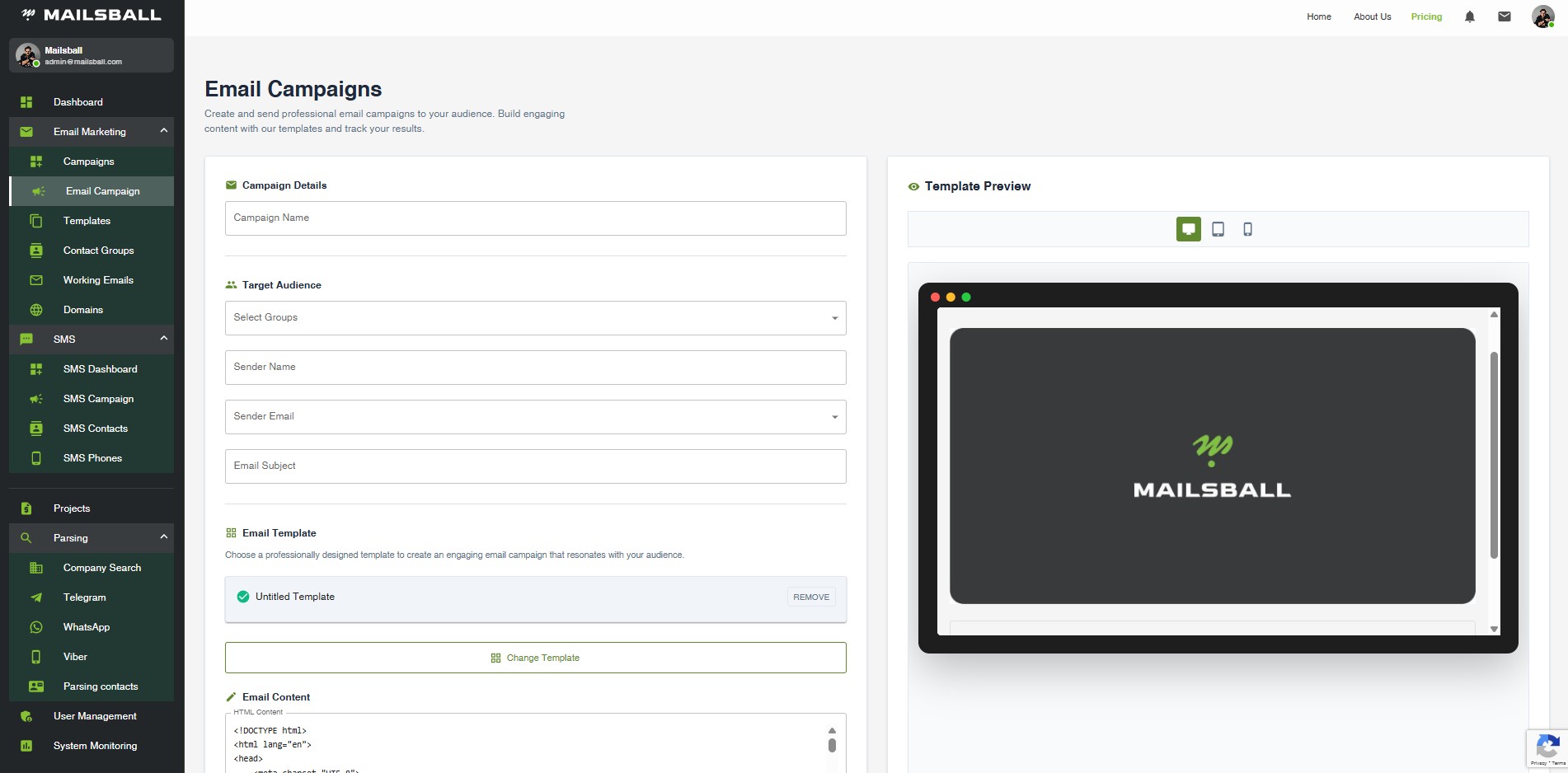Toggle the Untitled Template selection checkmark

click(243, 596)
